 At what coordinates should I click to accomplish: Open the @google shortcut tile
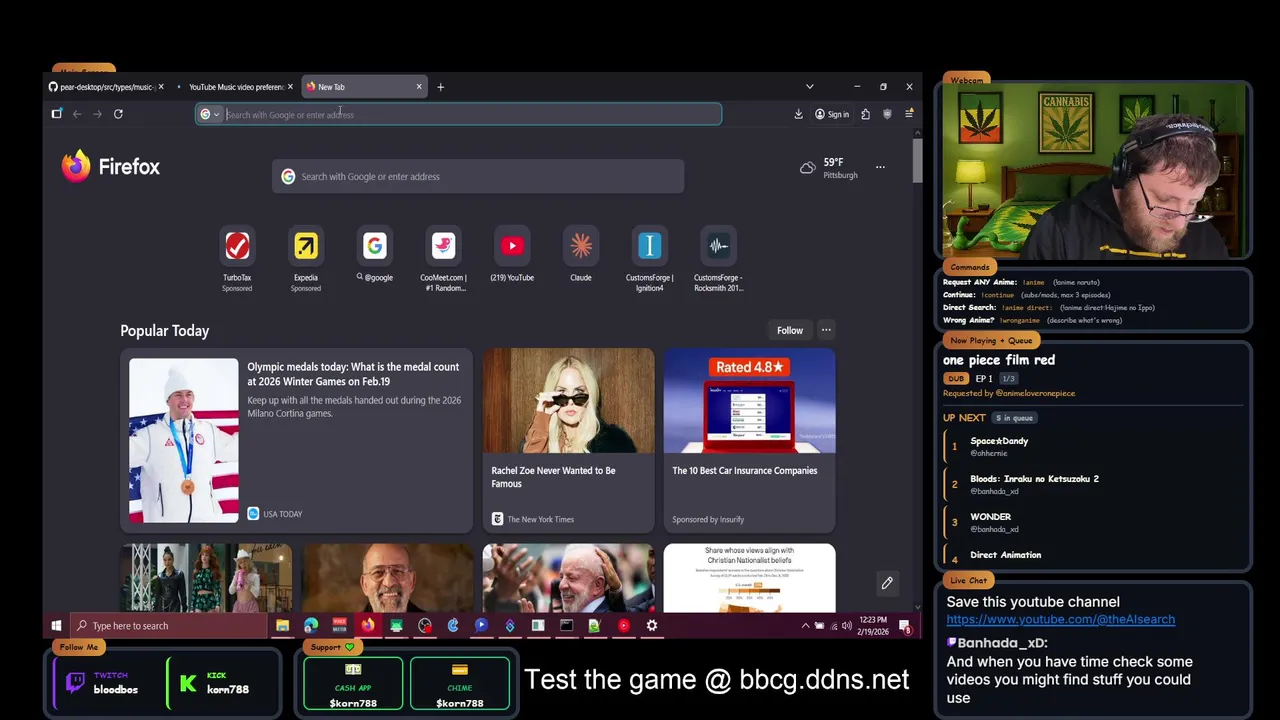(375, 255)
